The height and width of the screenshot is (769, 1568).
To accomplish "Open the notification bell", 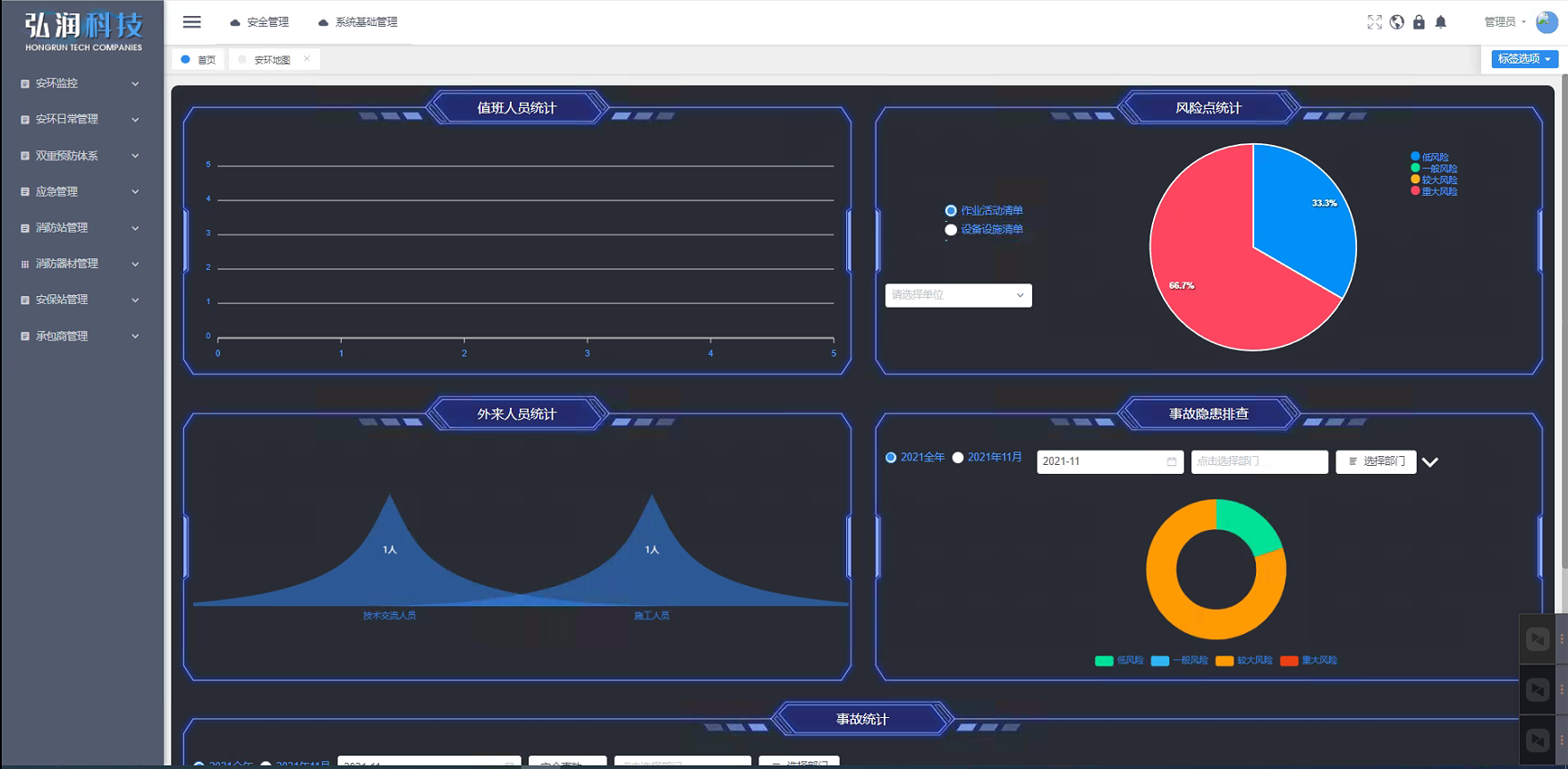I will [1440, 22].
